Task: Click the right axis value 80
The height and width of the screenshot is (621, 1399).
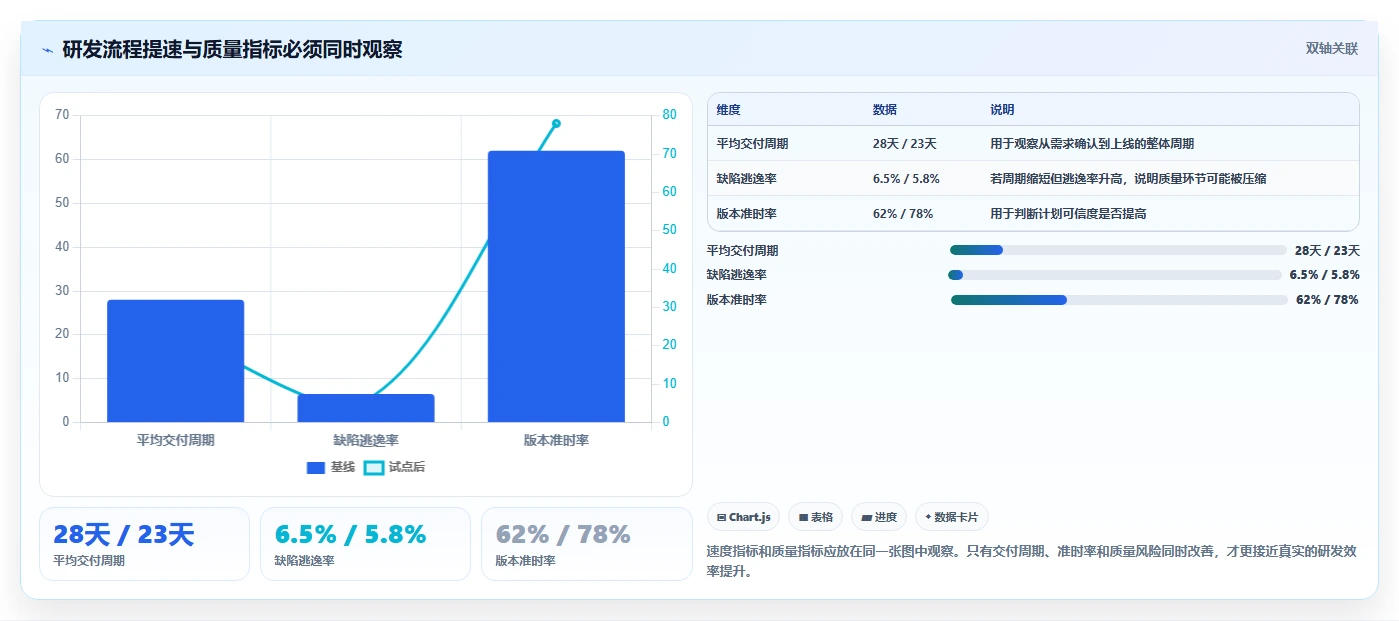Action: click(669, 115)
